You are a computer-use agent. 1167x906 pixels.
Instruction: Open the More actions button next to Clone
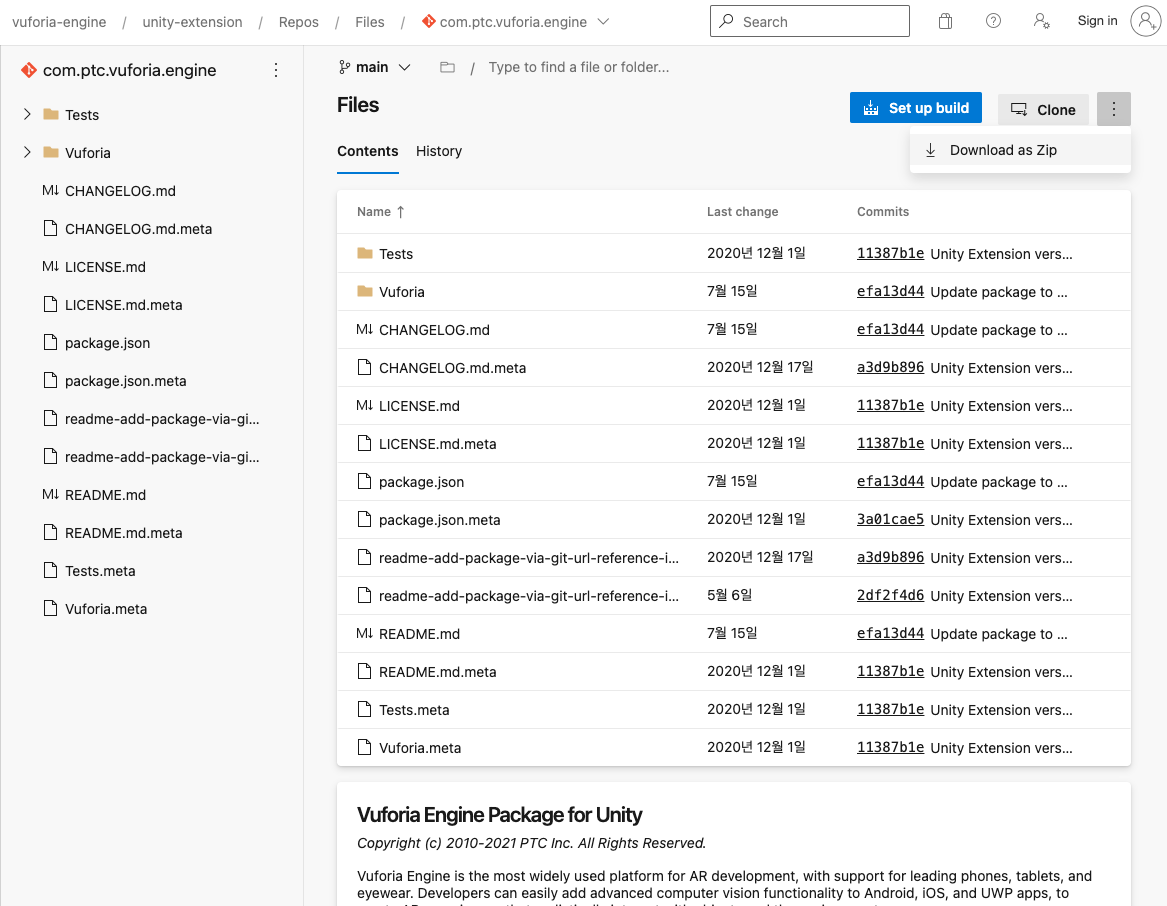point(1113,109)
